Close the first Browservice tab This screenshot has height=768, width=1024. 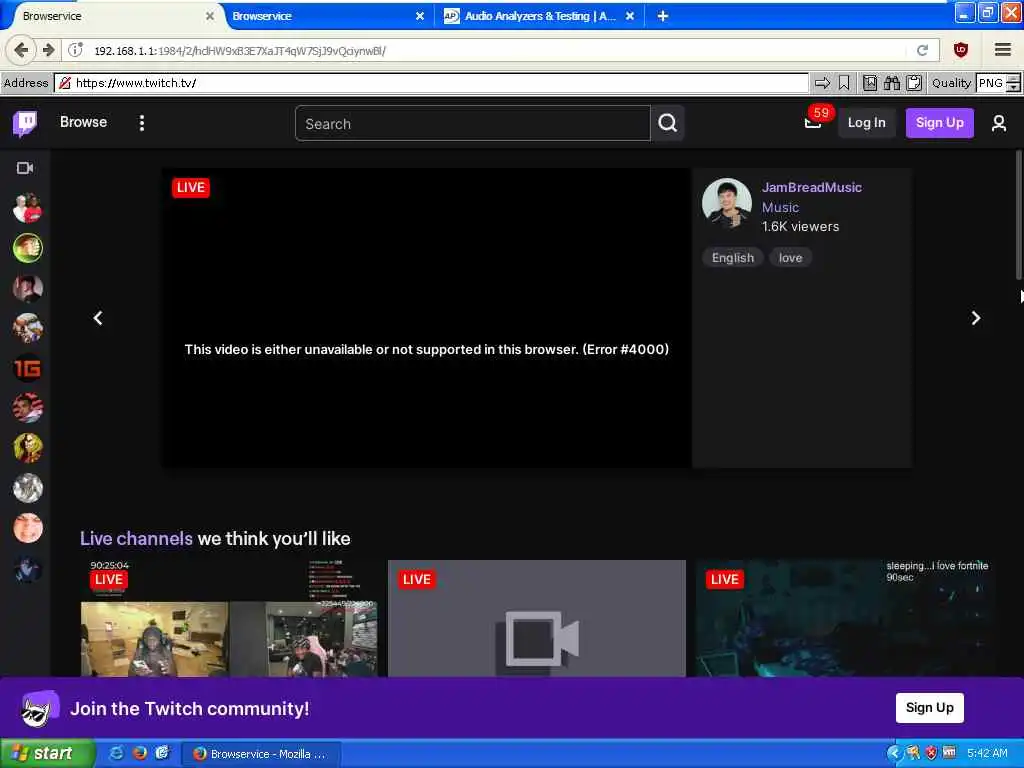[x=210, y=16]
